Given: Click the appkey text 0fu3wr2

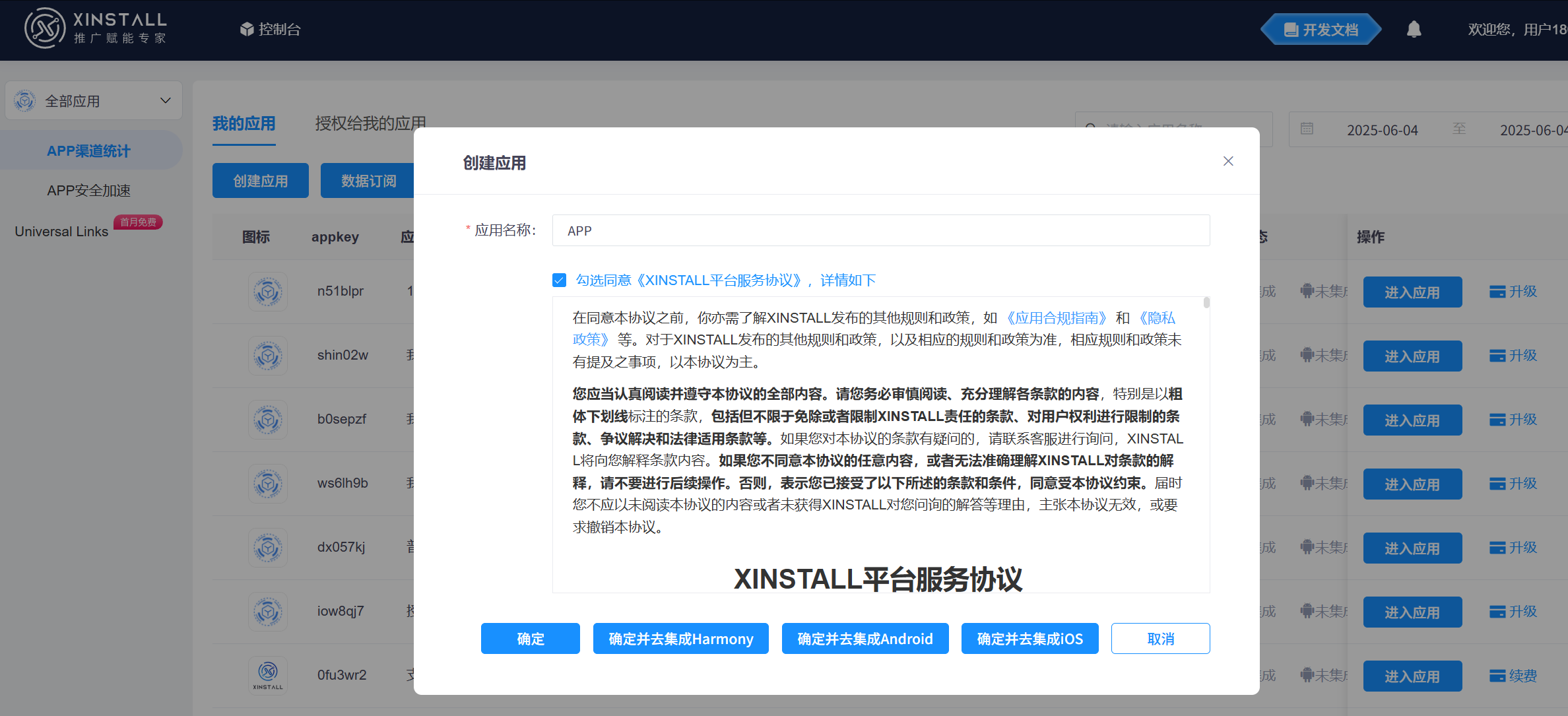Looking at the screenshot, I should [x=342, y=675].
